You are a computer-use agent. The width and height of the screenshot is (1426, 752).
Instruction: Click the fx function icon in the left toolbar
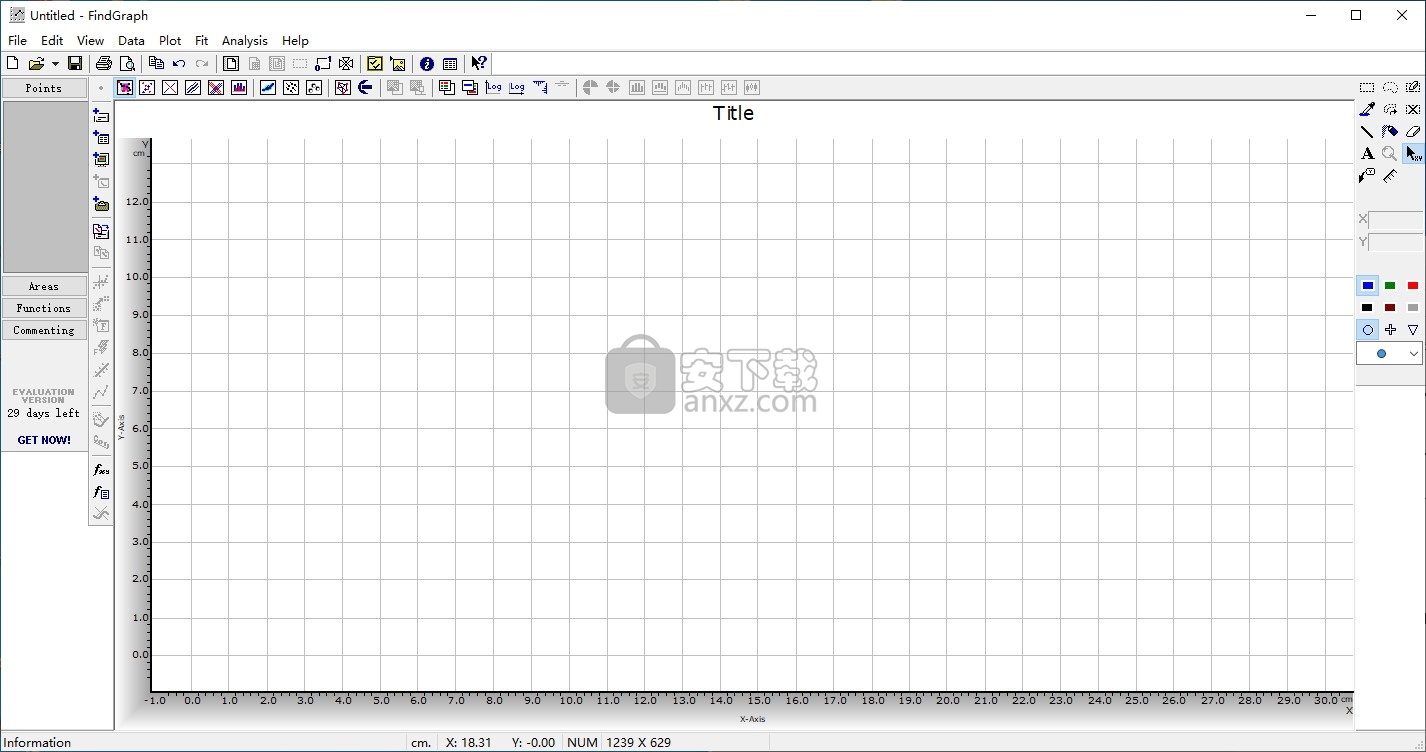point(101,469)
